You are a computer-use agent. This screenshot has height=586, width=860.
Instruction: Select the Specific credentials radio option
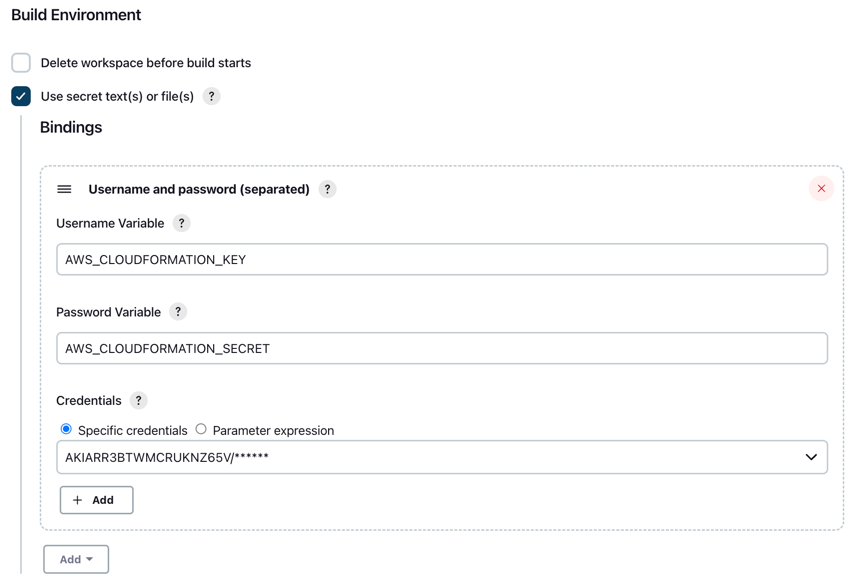66,429
